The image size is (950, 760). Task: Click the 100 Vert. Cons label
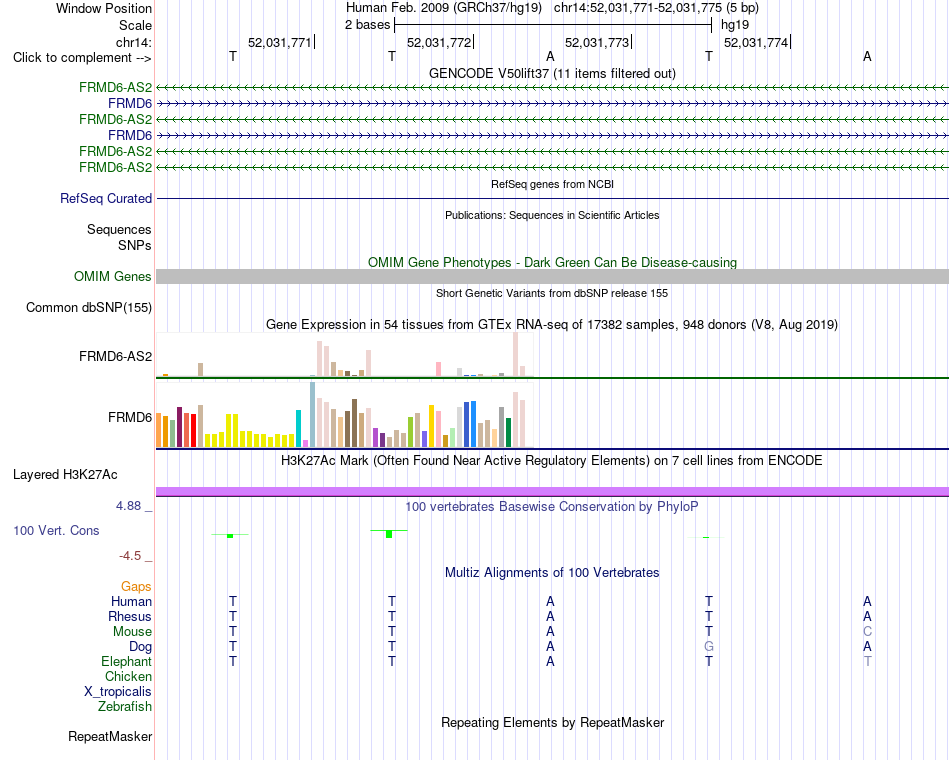coord(56,530)
